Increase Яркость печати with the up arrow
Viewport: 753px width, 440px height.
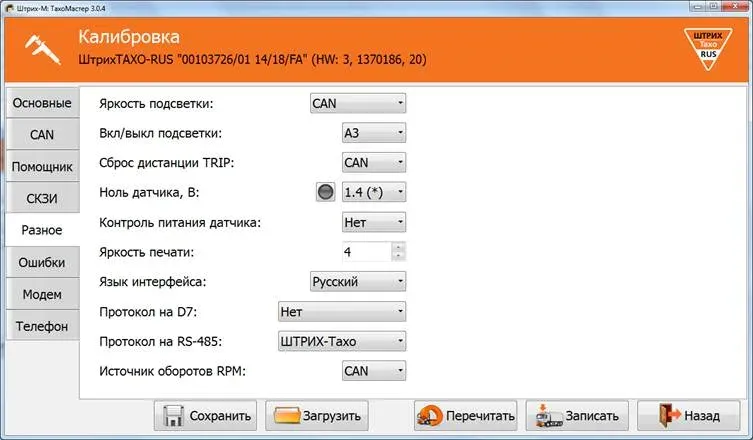[399, 247]
